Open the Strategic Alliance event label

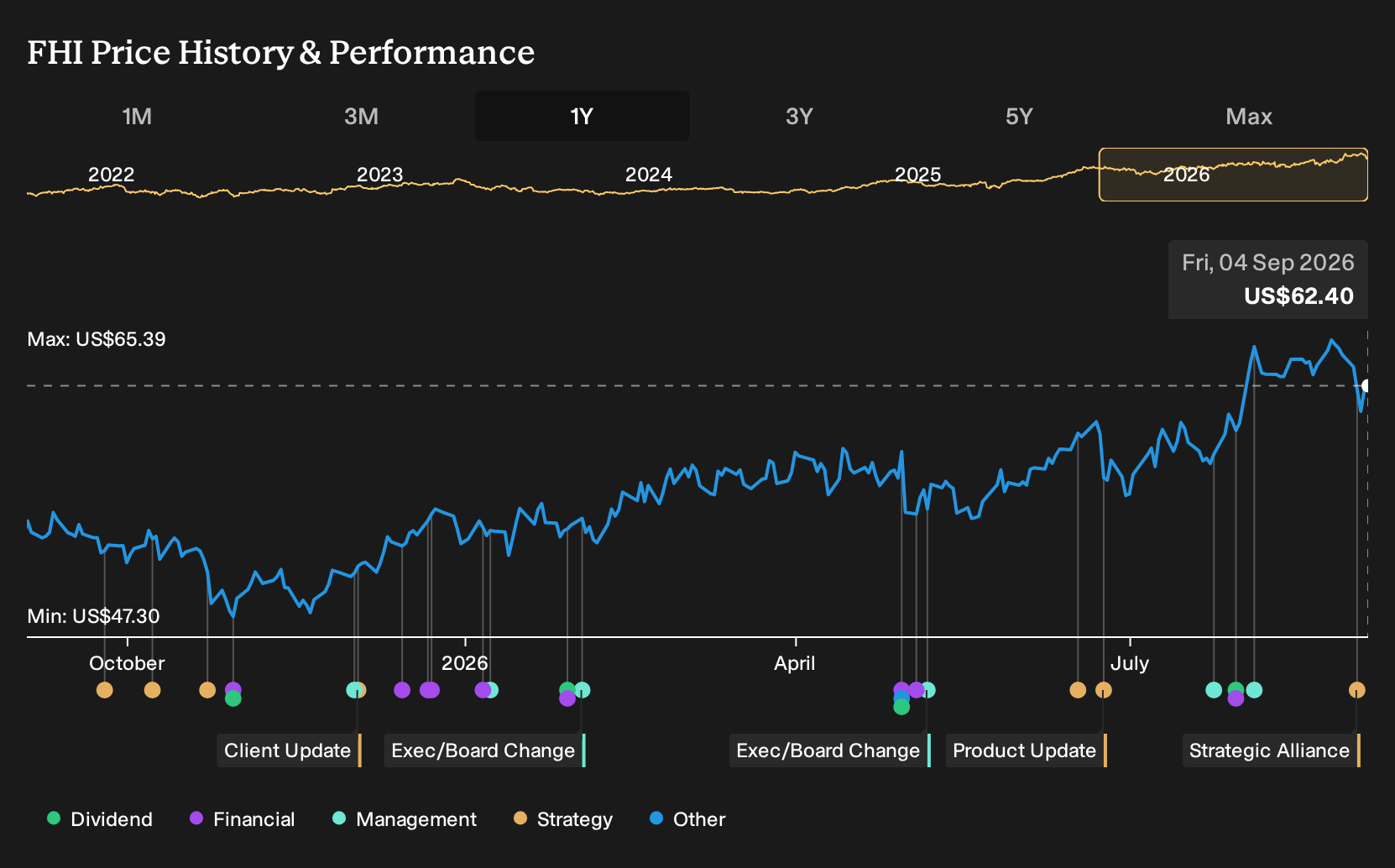[1272, 750]
